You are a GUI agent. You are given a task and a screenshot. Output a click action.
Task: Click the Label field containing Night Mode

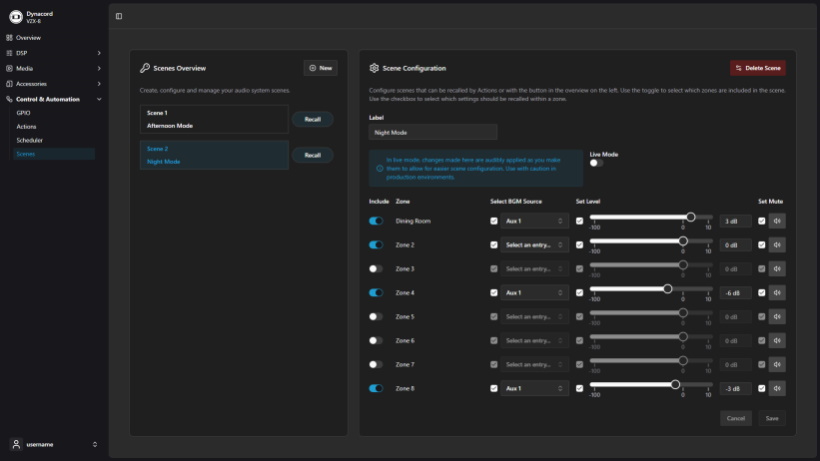(433, 132)
